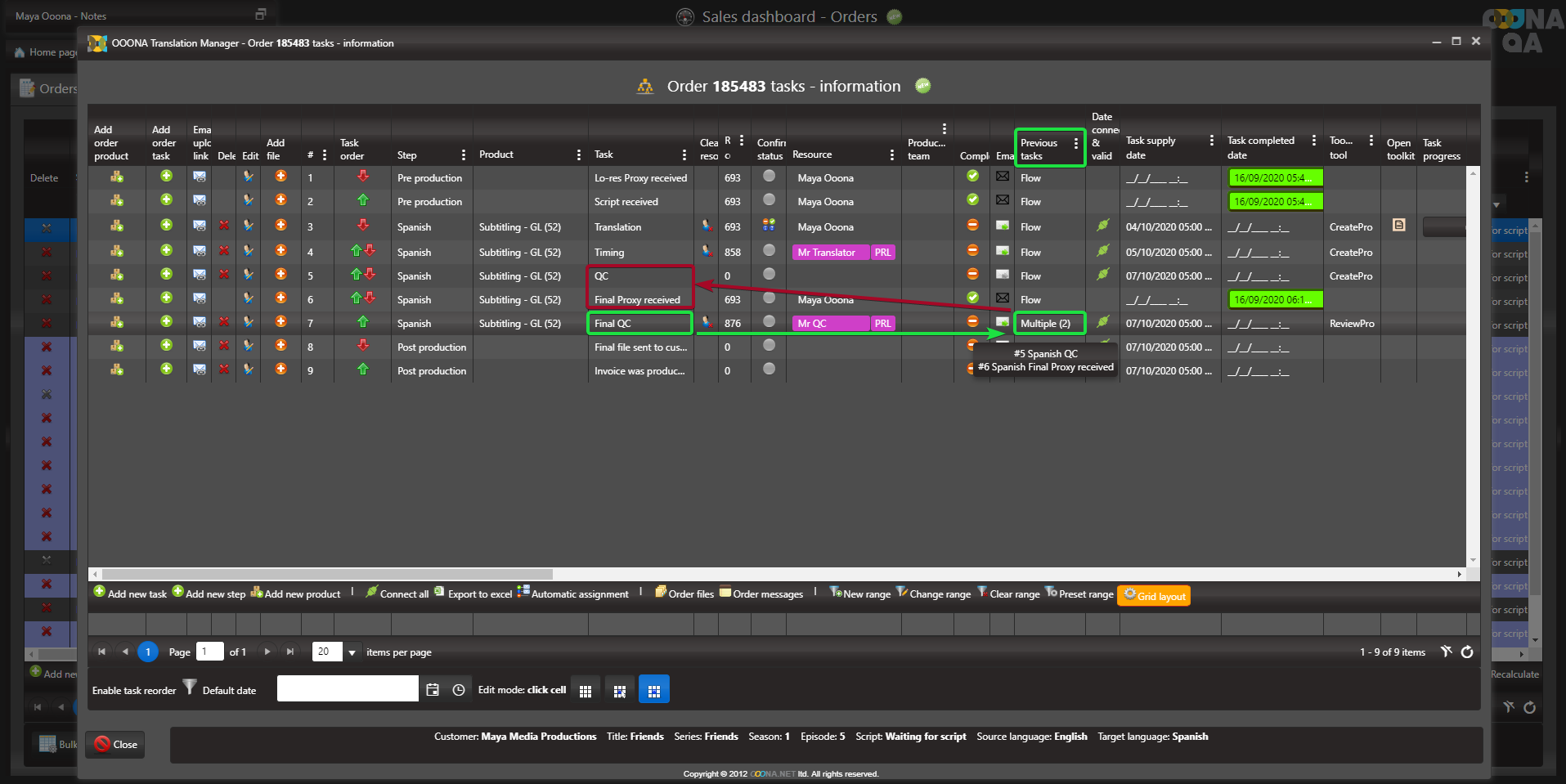1566x784 pixels.
Task: Open items per page dropdown
Action: click(352, 652)
